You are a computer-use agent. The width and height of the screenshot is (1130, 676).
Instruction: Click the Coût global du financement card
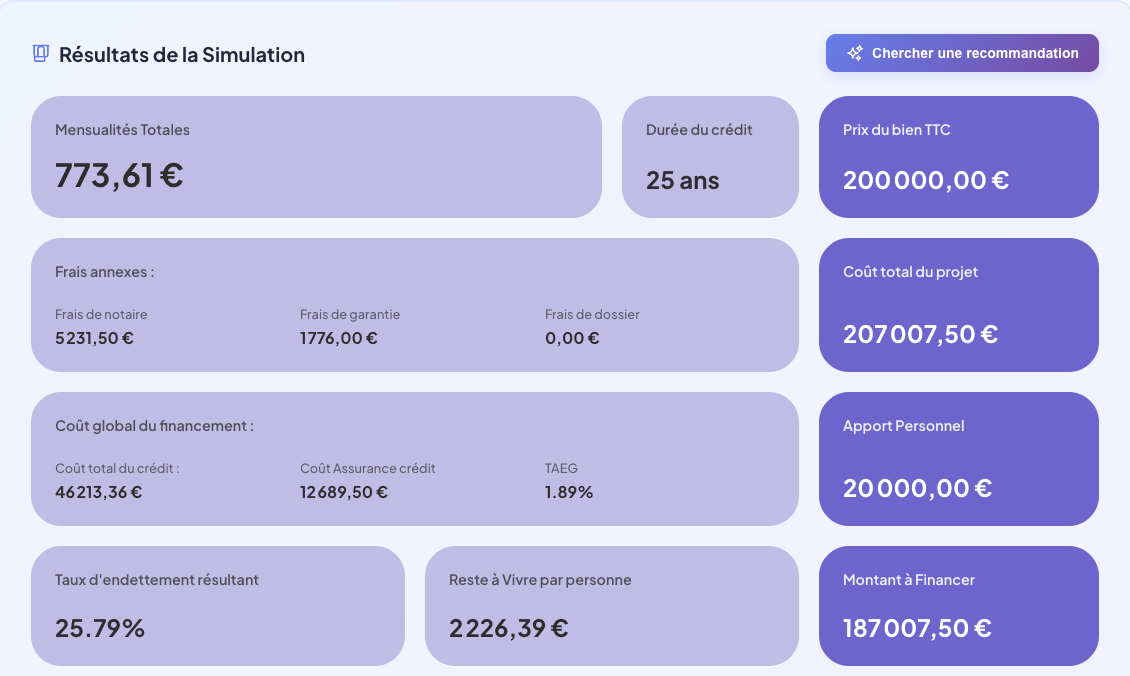(x=415, y=459)
